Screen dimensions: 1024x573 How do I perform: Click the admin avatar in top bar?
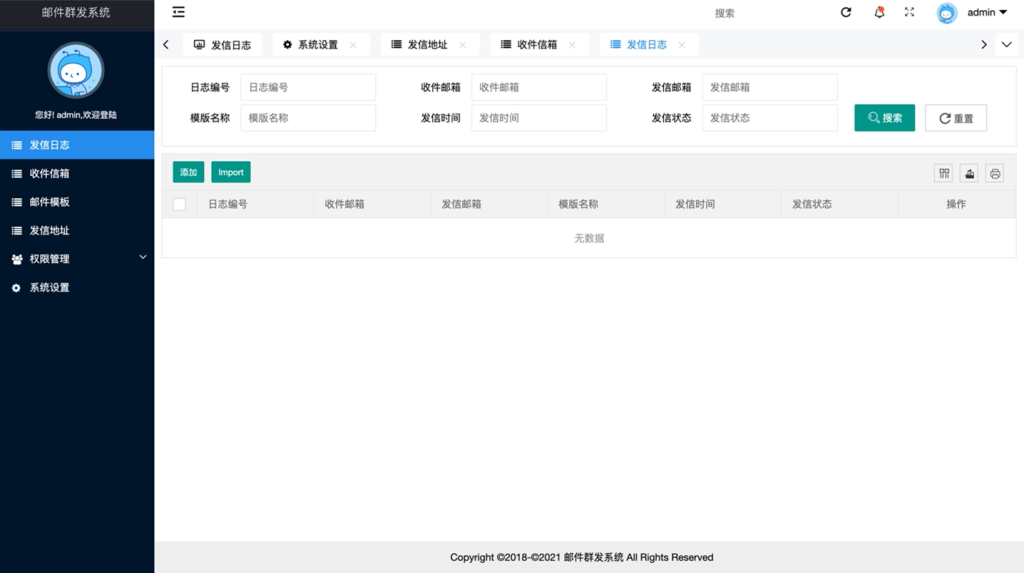point(946,12)
